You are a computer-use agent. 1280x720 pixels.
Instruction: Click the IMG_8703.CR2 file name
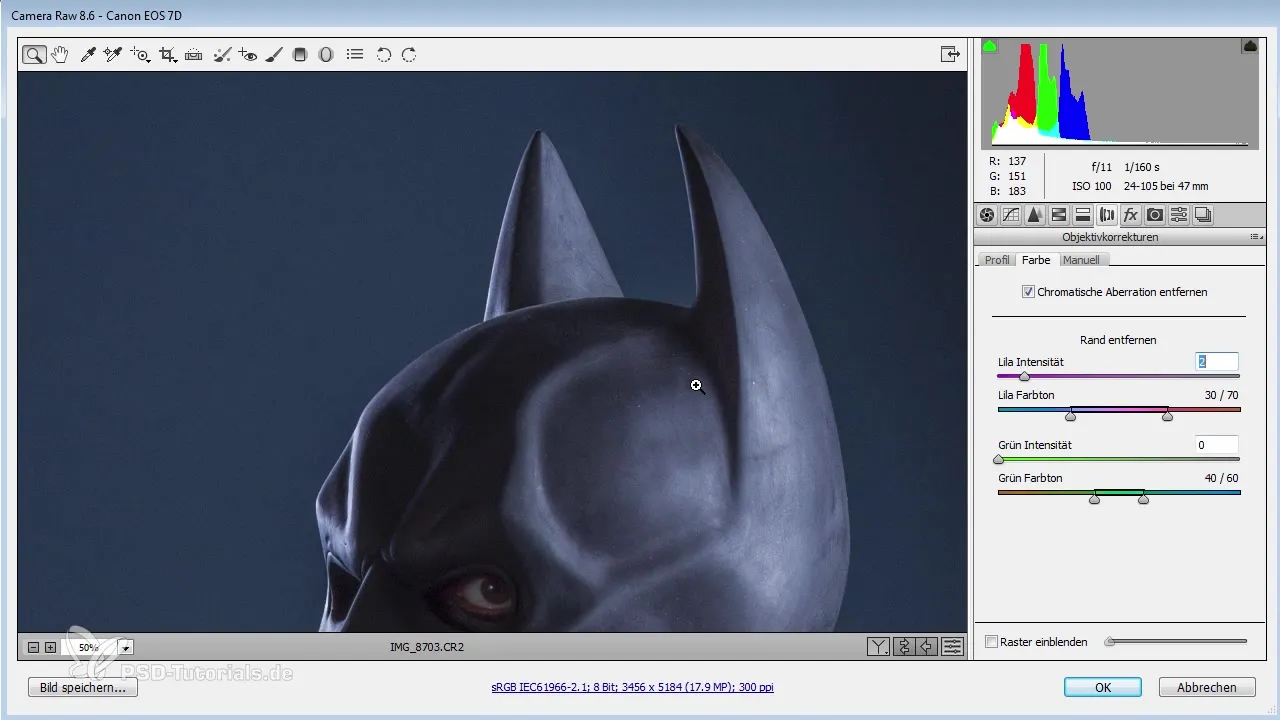point(427,647)
